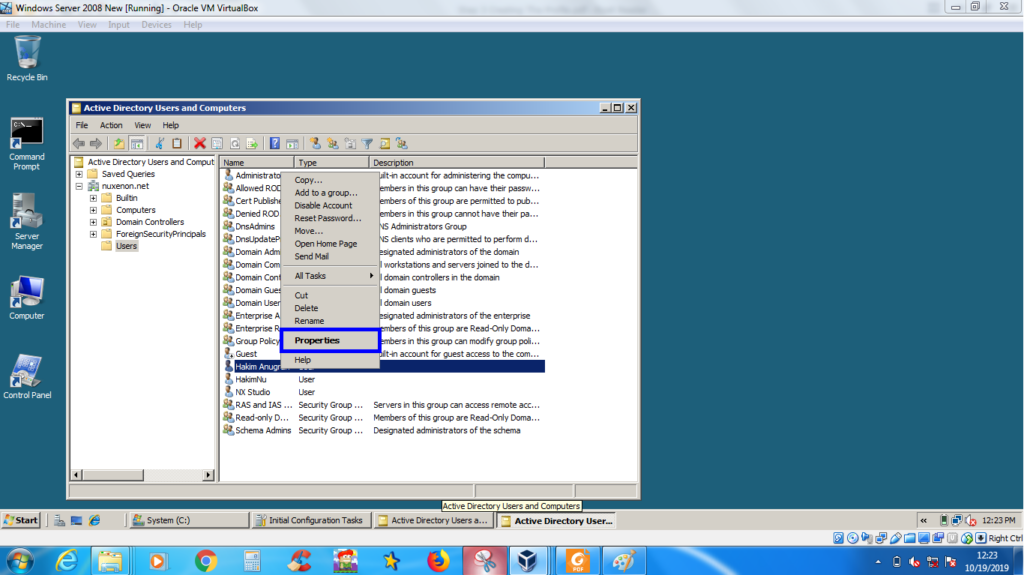Screen dimensions: 1024x575
Task: Choose Rename in the context menu
Action: [330, 321]
